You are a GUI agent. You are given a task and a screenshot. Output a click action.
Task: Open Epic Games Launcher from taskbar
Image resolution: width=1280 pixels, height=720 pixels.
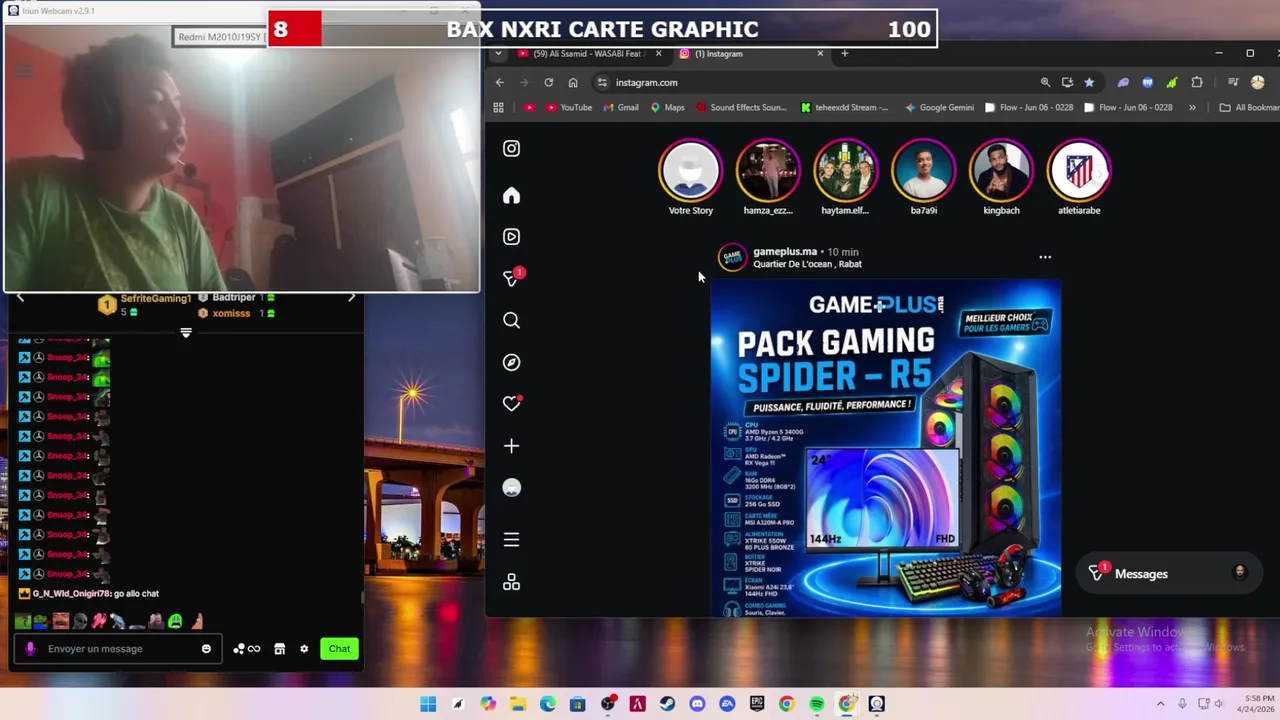tap(757, 704)
